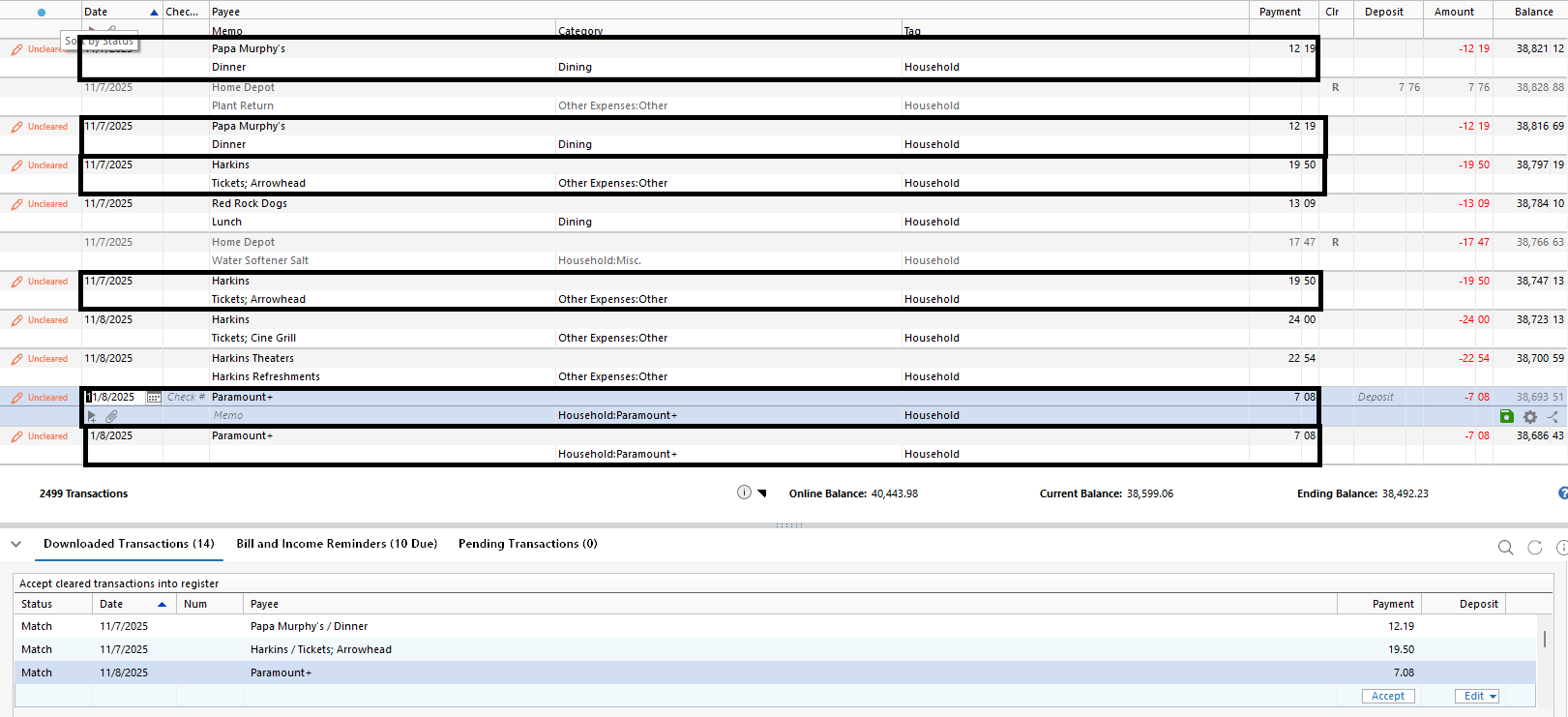Image resolution: width=1568 pixels, height=717 pixels.
Task: Click Uncleared pencil on balance 38,747 13 row
Action: pyautogui.click(x=16, y=282)
